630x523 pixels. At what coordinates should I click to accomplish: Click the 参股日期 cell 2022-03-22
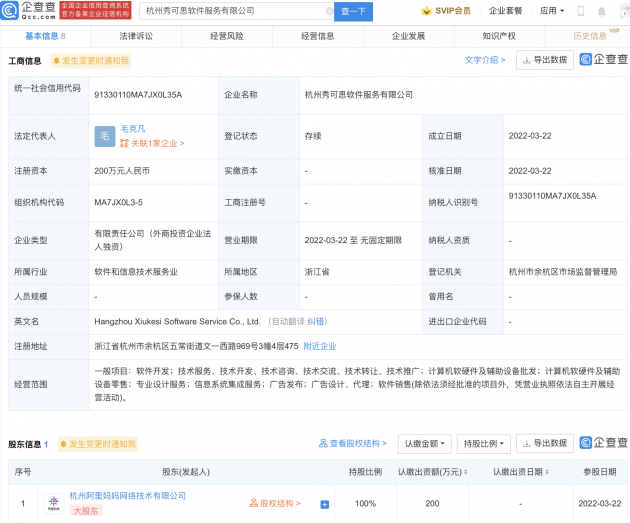click(600, 504)
